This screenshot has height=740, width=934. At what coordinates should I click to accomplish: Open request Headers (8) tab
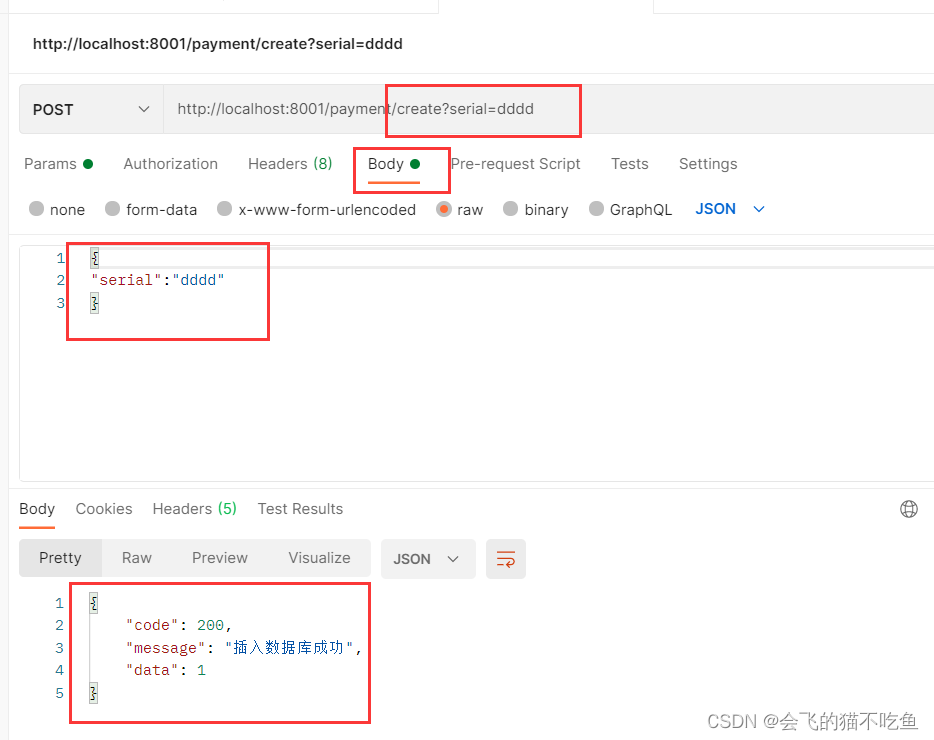click(x=290, y=164)
